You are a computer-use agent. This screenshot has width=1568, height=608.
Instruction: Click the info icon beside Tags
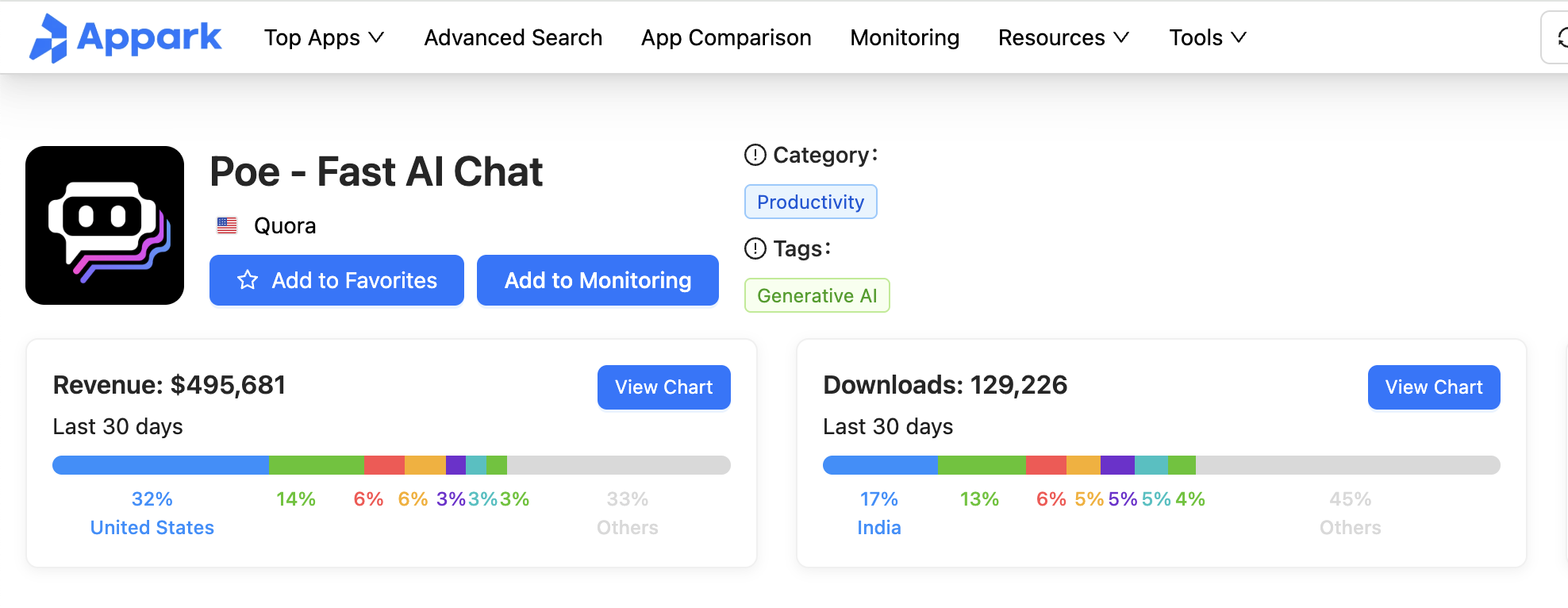(x=755, y=248)
